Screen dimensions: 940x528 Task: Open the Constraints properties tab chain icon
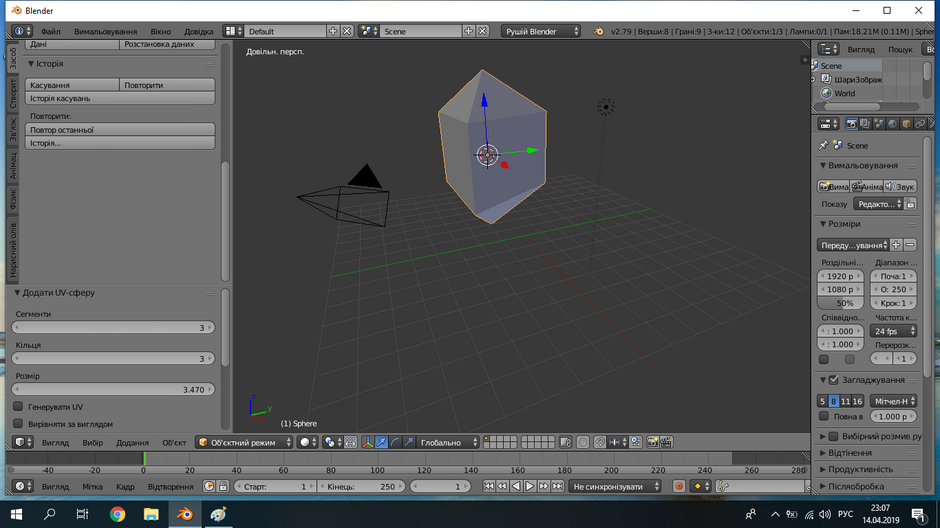(920, 124)
